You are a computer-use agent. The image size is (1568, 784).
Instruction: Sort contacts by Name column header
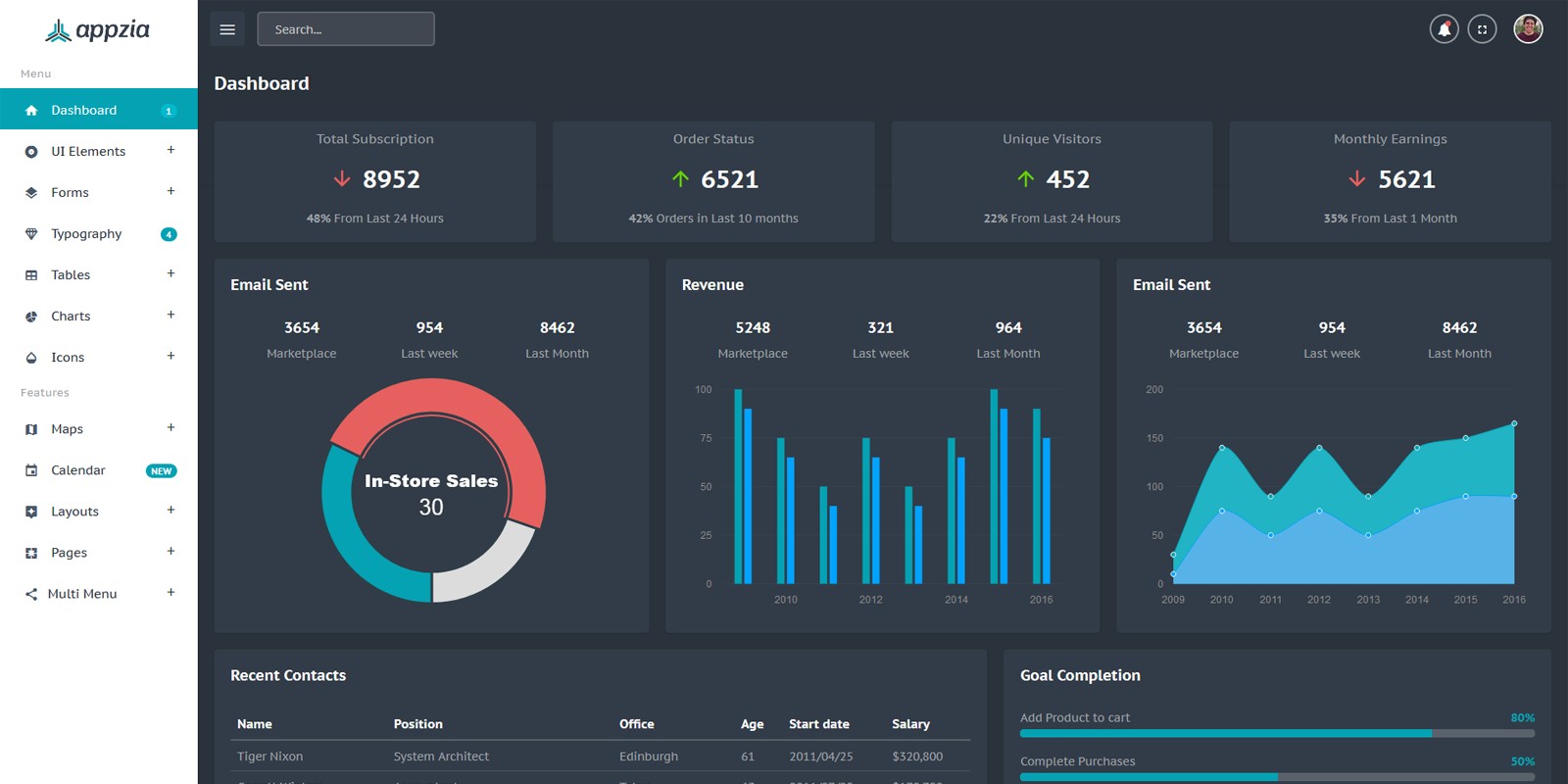(x=255, y=724)
